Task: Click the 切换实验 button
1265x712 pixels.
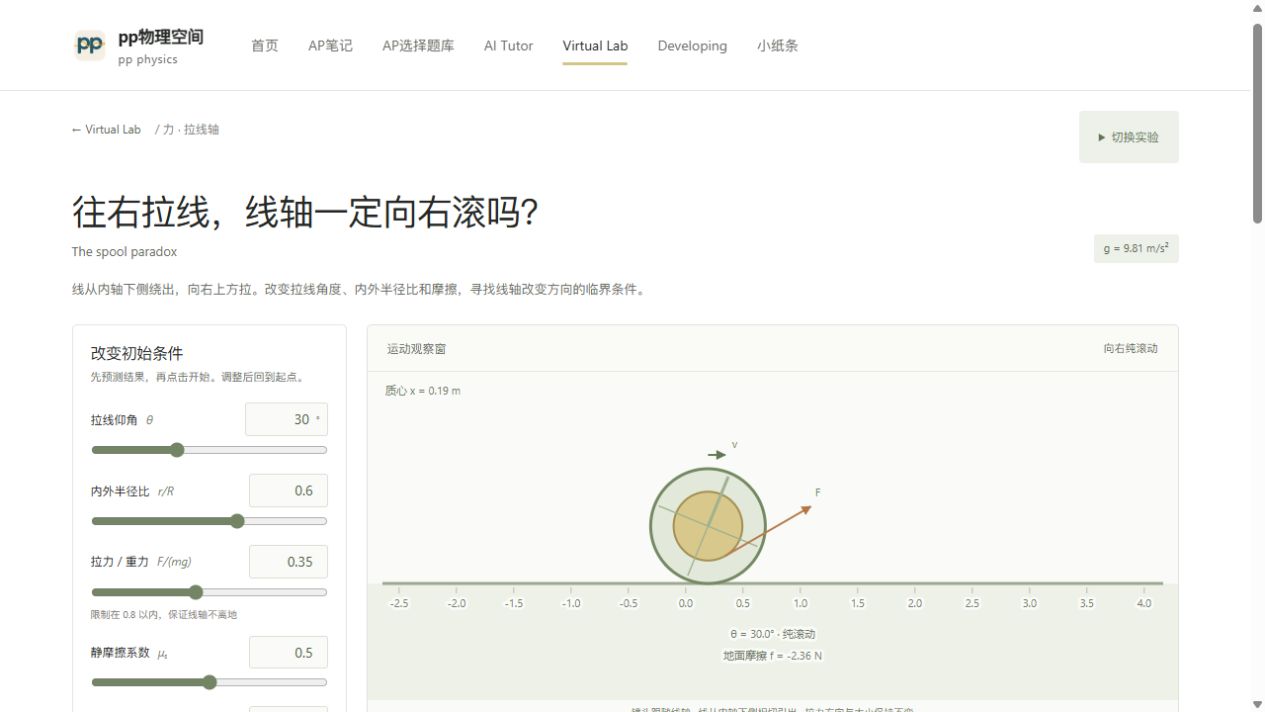Action: tap(1128, 137)
